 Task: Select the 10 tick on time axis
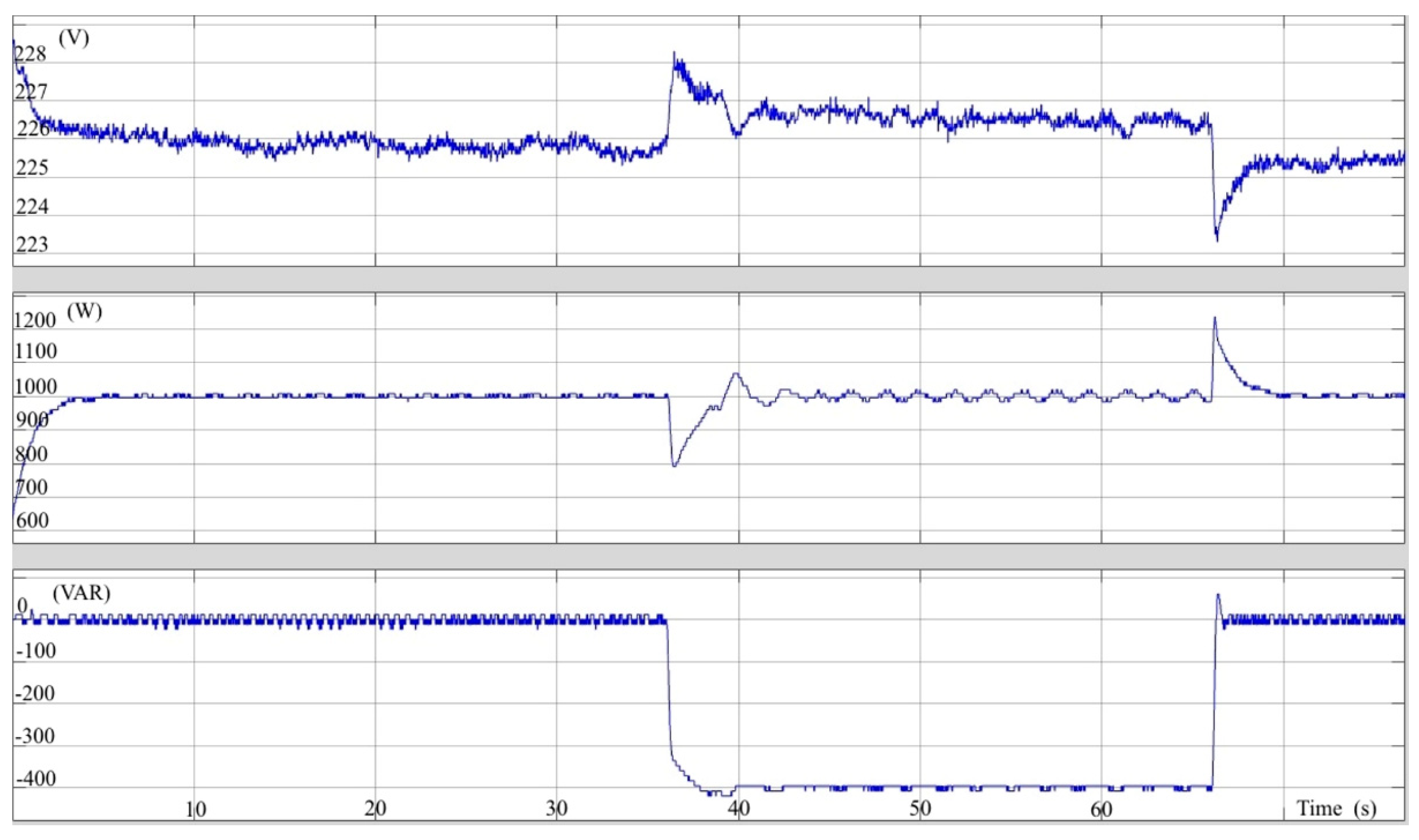point(196,810)
